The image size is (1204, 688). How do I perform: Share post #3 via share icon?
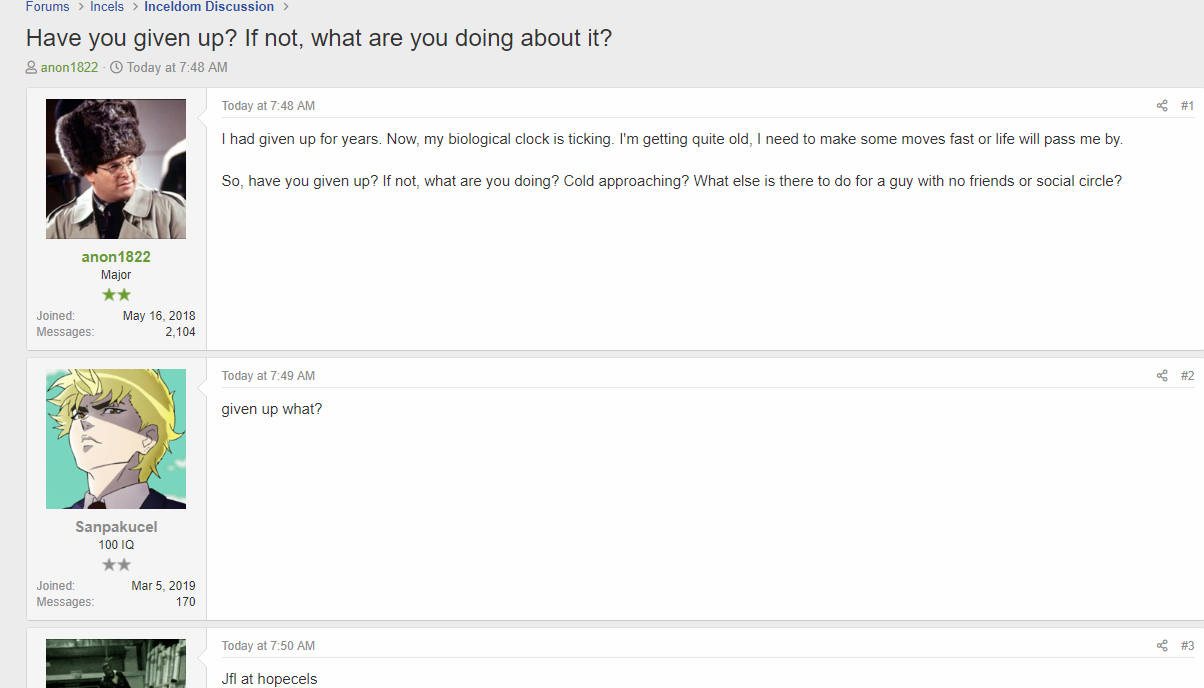point(1162,646)
